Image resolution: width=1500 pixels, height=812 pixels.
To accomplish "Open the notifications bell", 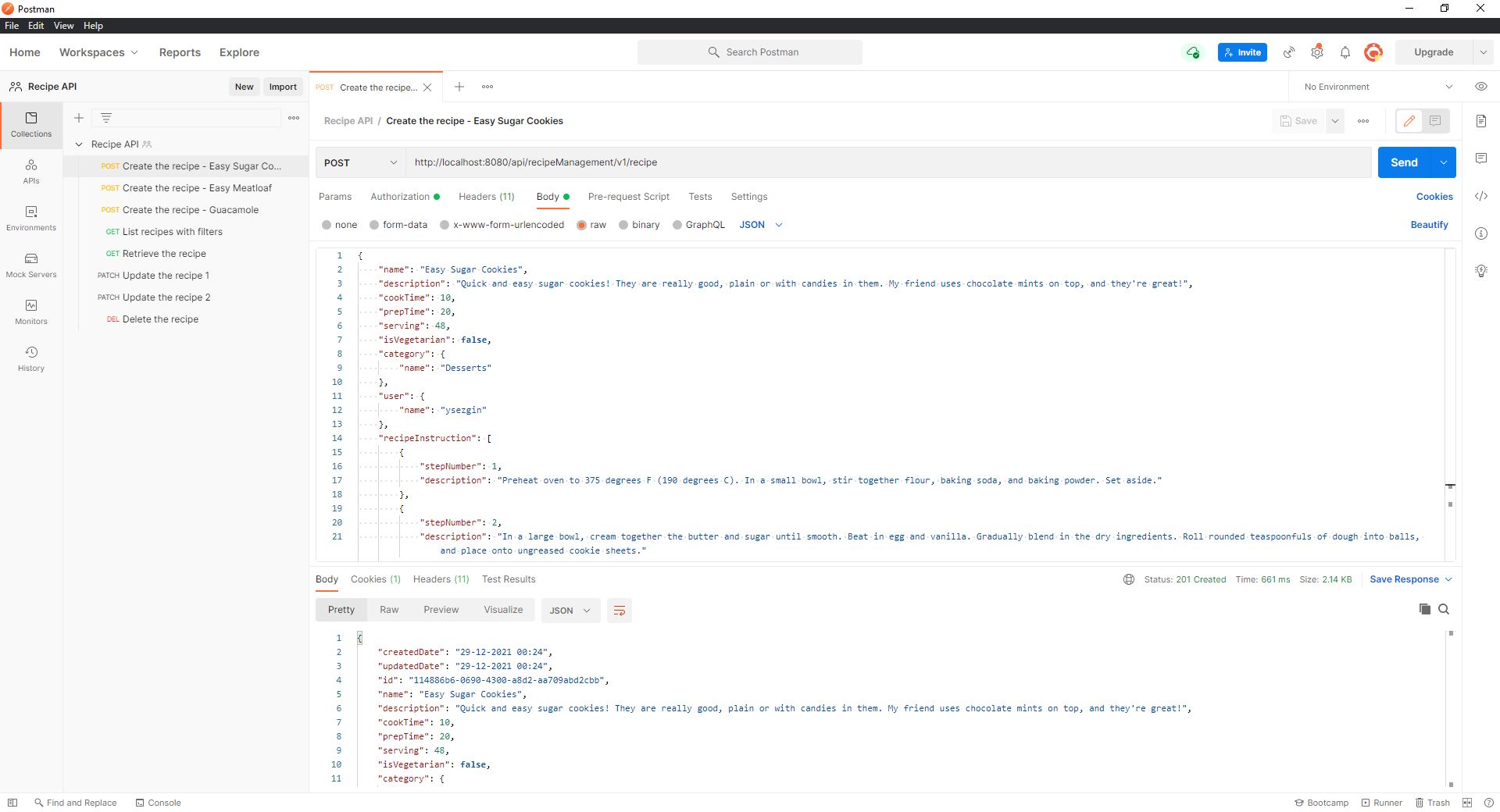I will (x=1345, y=52).
